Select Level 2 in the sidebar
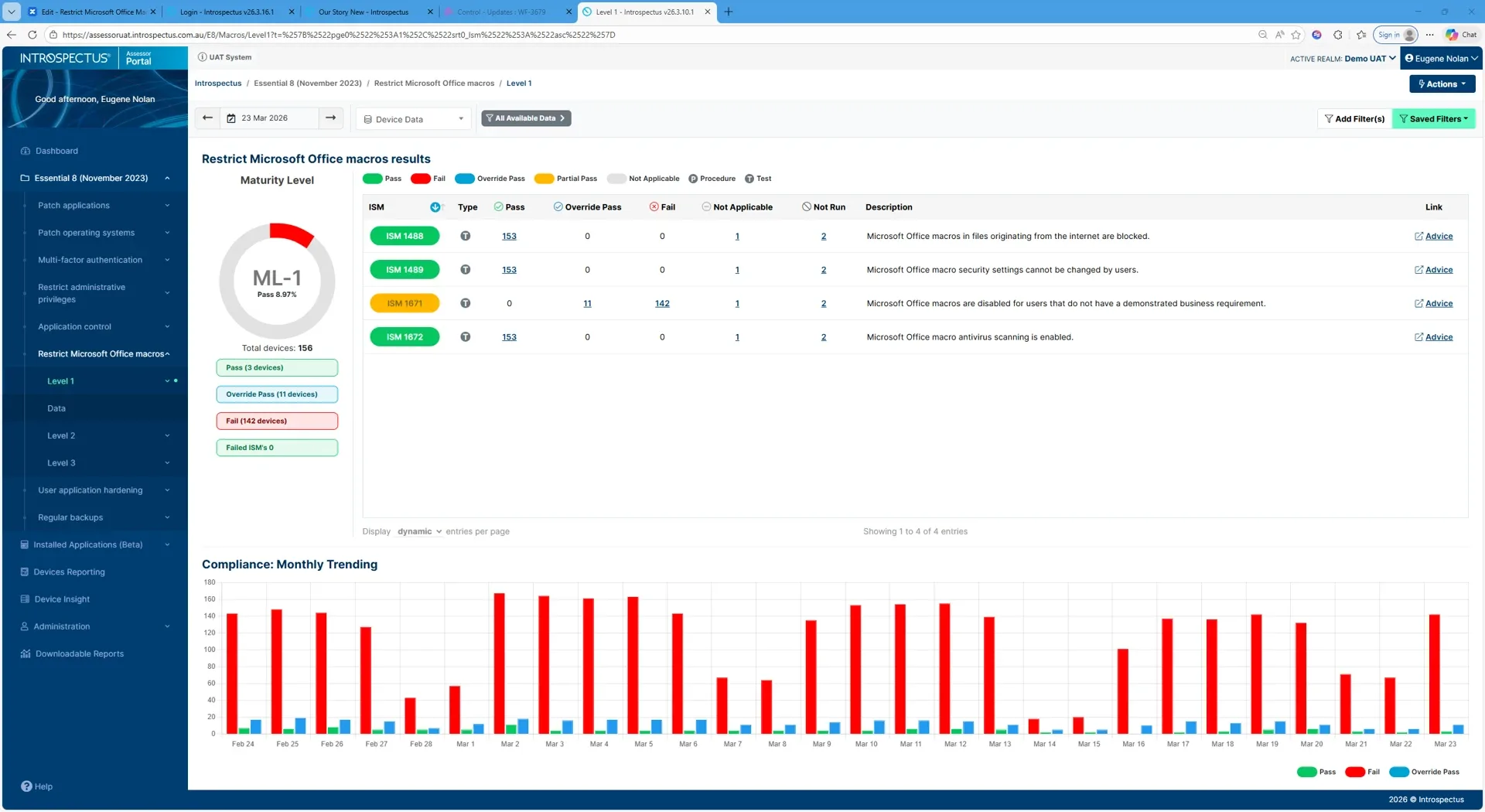The image size is (1485, 812). (x=61, y=436)
